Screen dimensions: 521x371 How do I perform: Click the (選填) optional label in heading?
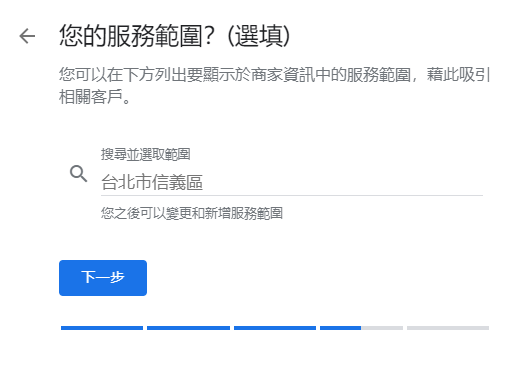(258, 36)
